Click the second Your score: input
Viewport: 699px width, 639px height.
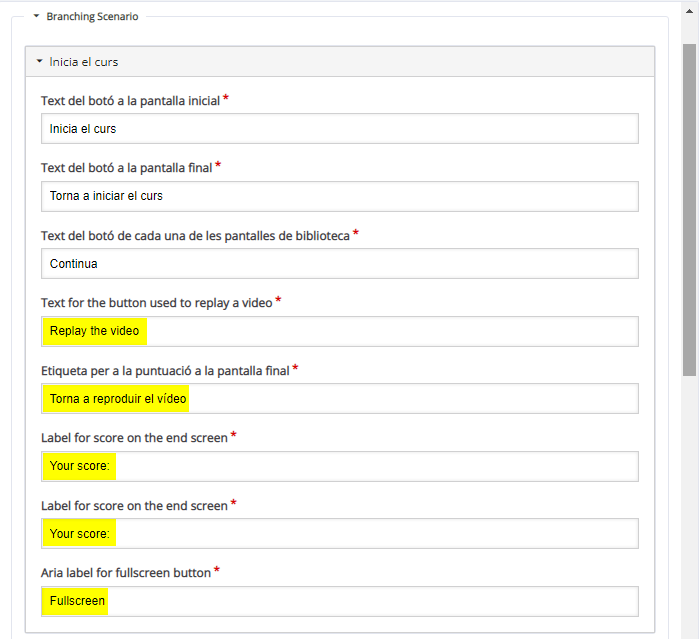[x=340, y=533]
